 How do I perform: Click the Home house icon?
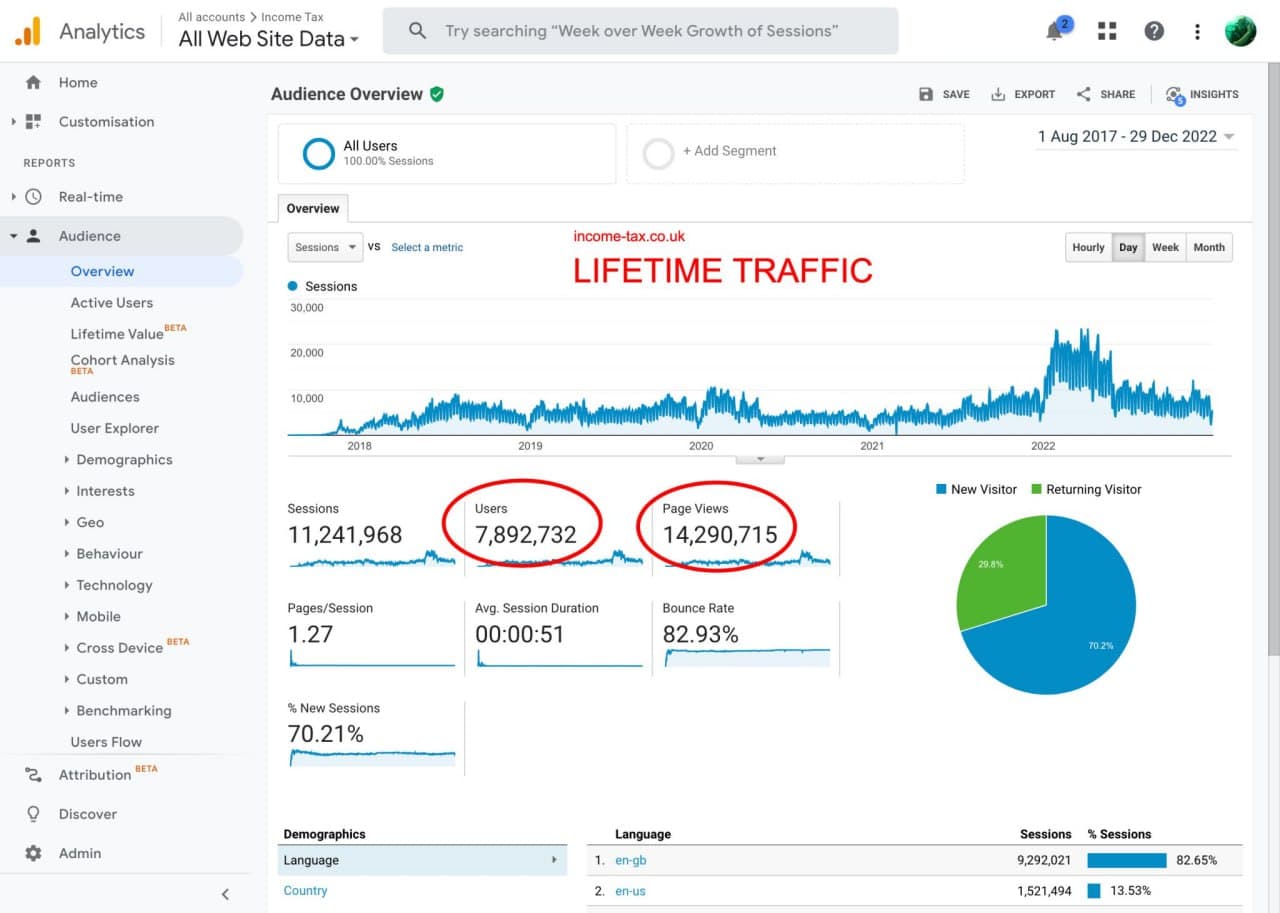point(34,82)
